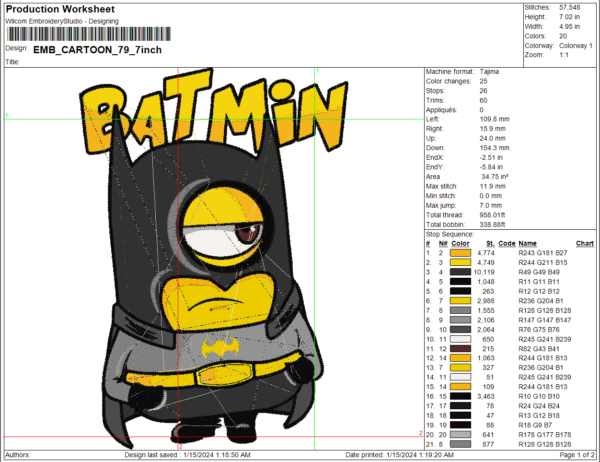Viewport: 600px width, 462px height.
Task: Click the Chart column header
Action: pyautogui.click(x=585, y=243)
